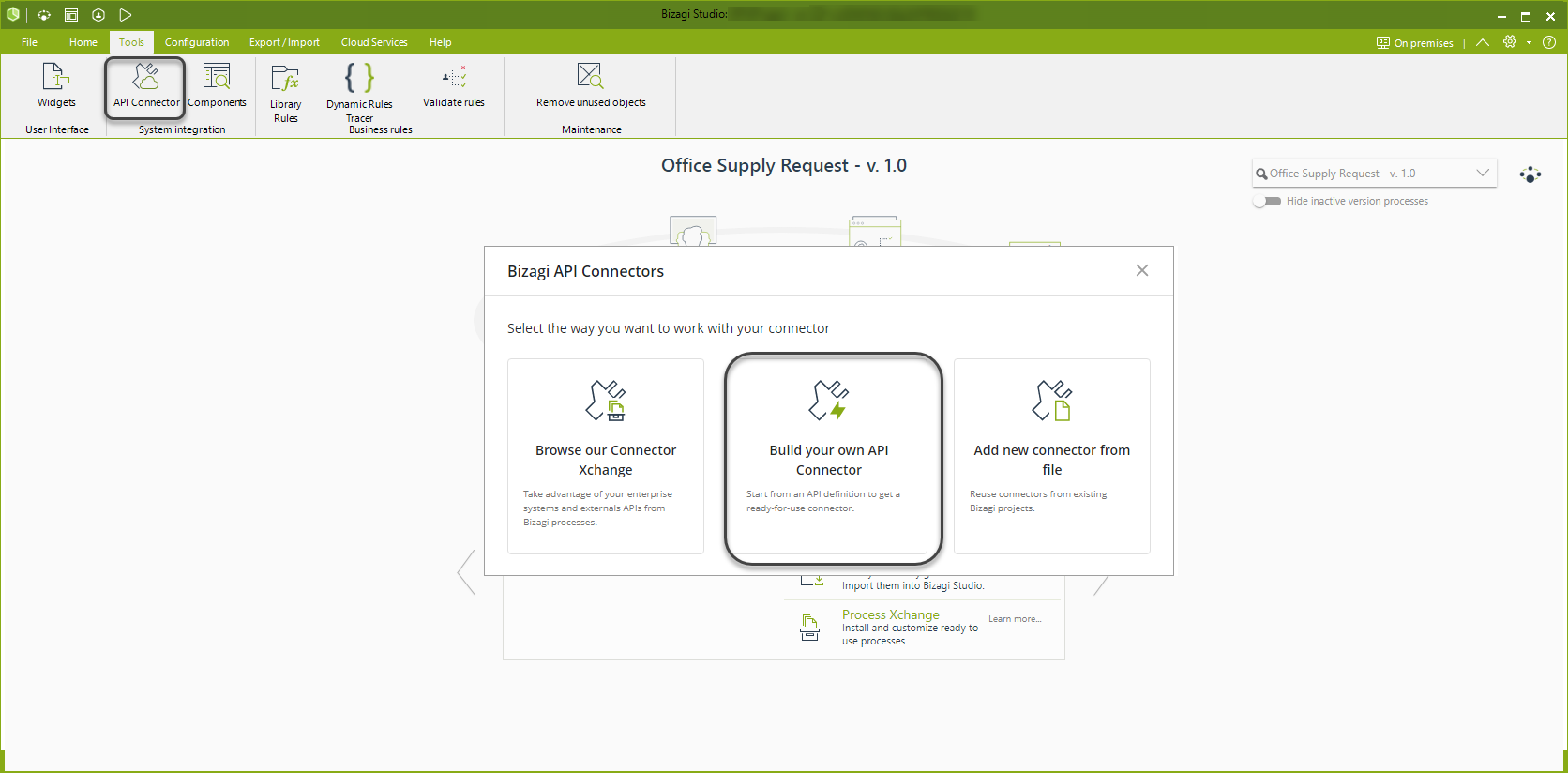1568x773 pixels.
Task: Open the API Connector tool
Action: (146, 86)
